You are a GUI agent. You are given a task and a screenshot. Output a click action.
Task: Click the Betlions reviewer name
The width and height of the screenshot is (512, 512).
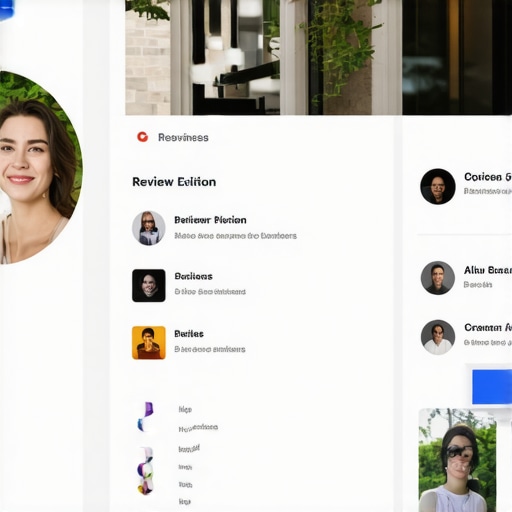tap(193, 276)
